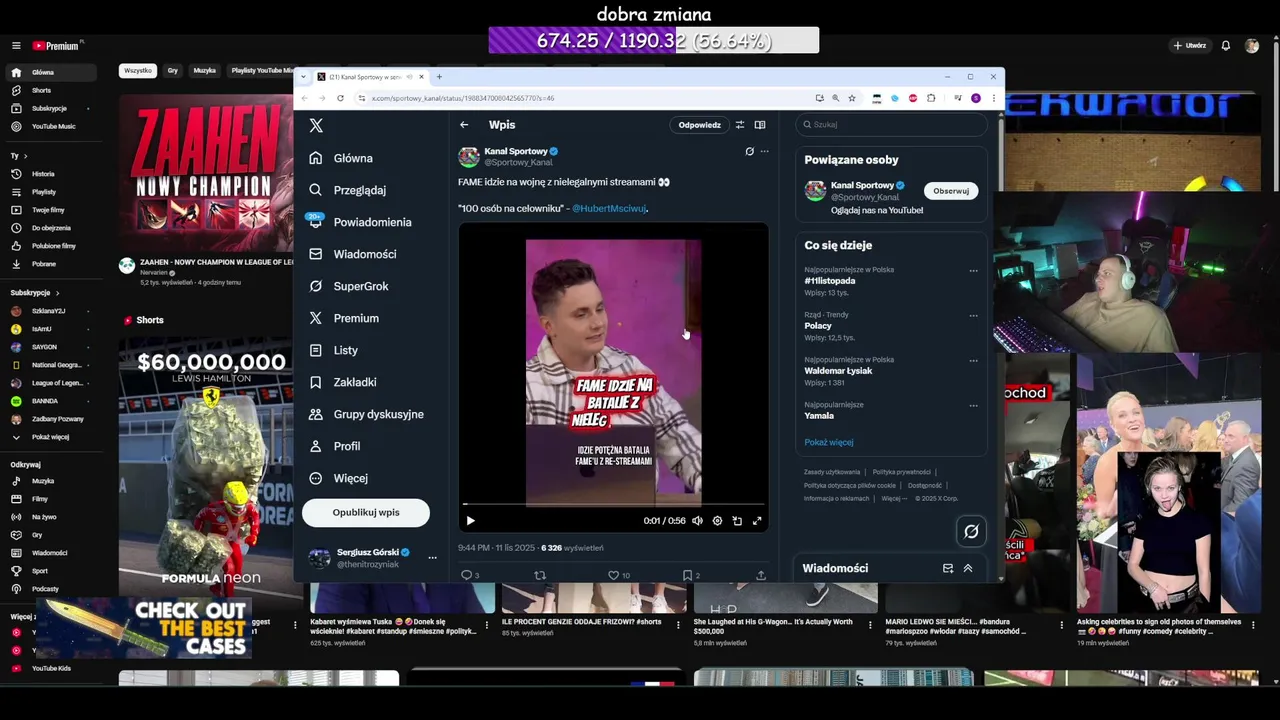The height and width of the screenshot is (720, 1280).
Task: Click the Szukaj search field on X
Action: [891, 125]
